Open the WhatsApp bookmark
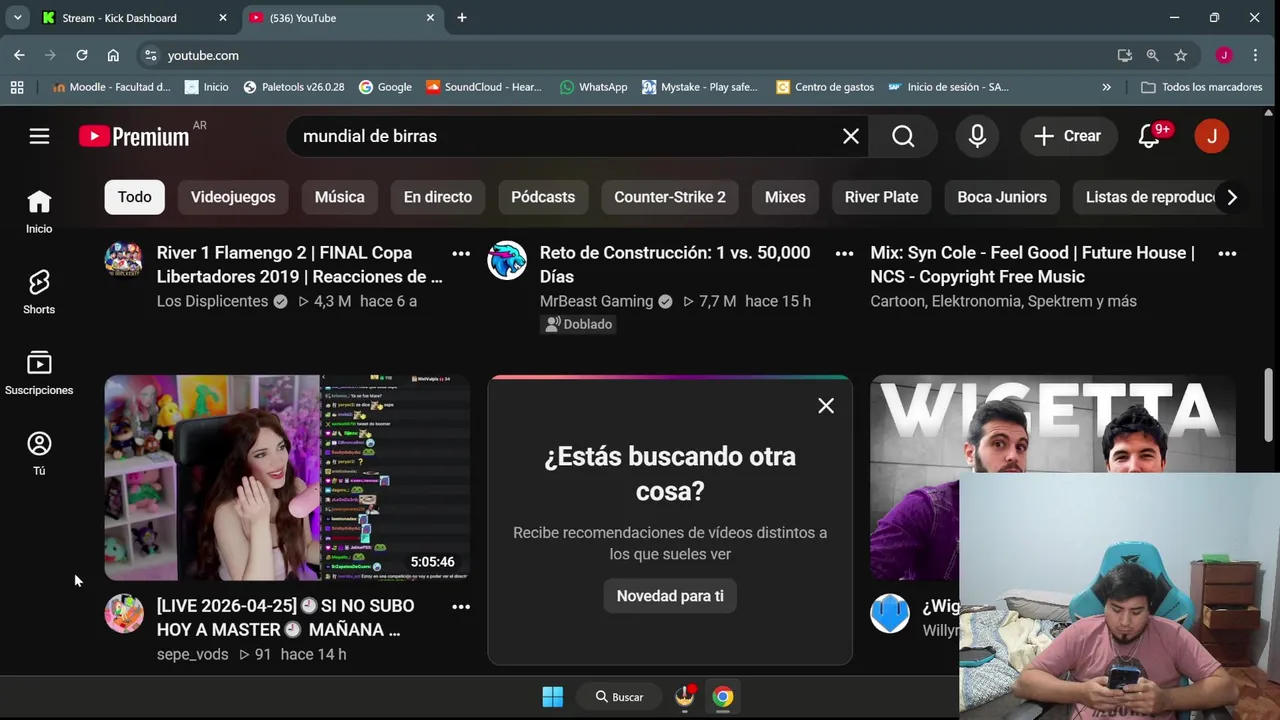Screen dimensions: 1280x720 click(594, 87)
